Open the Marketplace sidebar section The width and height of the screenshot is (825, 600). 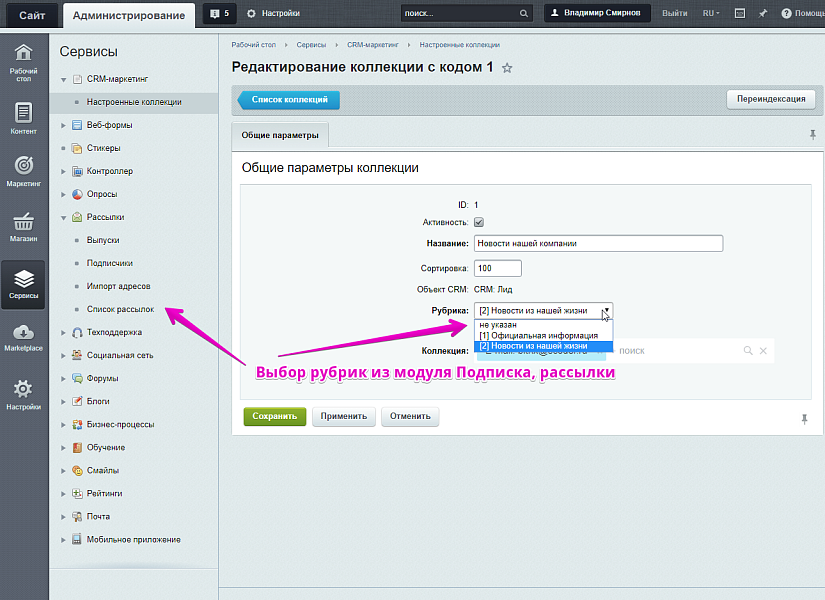[24, 337]
